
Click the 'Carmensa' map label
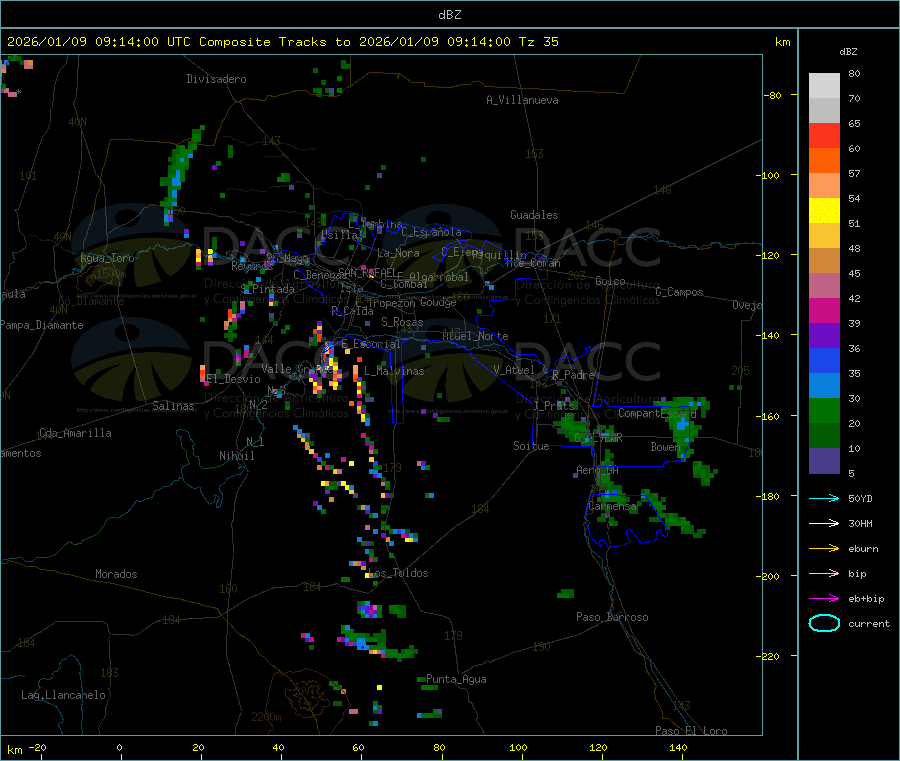pyautogui.click(x=612, y=507)
